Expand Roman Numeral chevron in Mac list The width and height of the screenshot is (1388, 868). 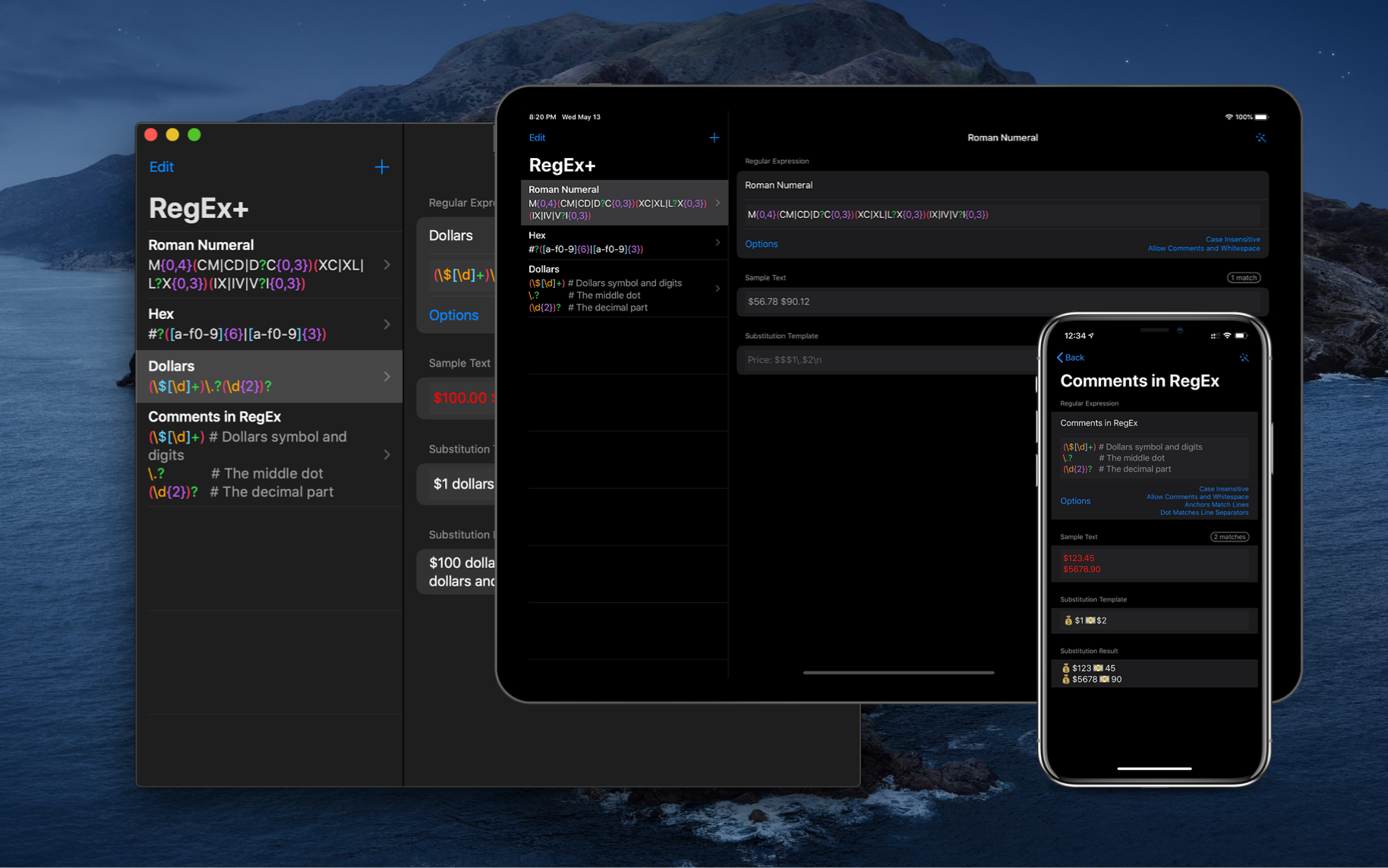tap(387, 265)
